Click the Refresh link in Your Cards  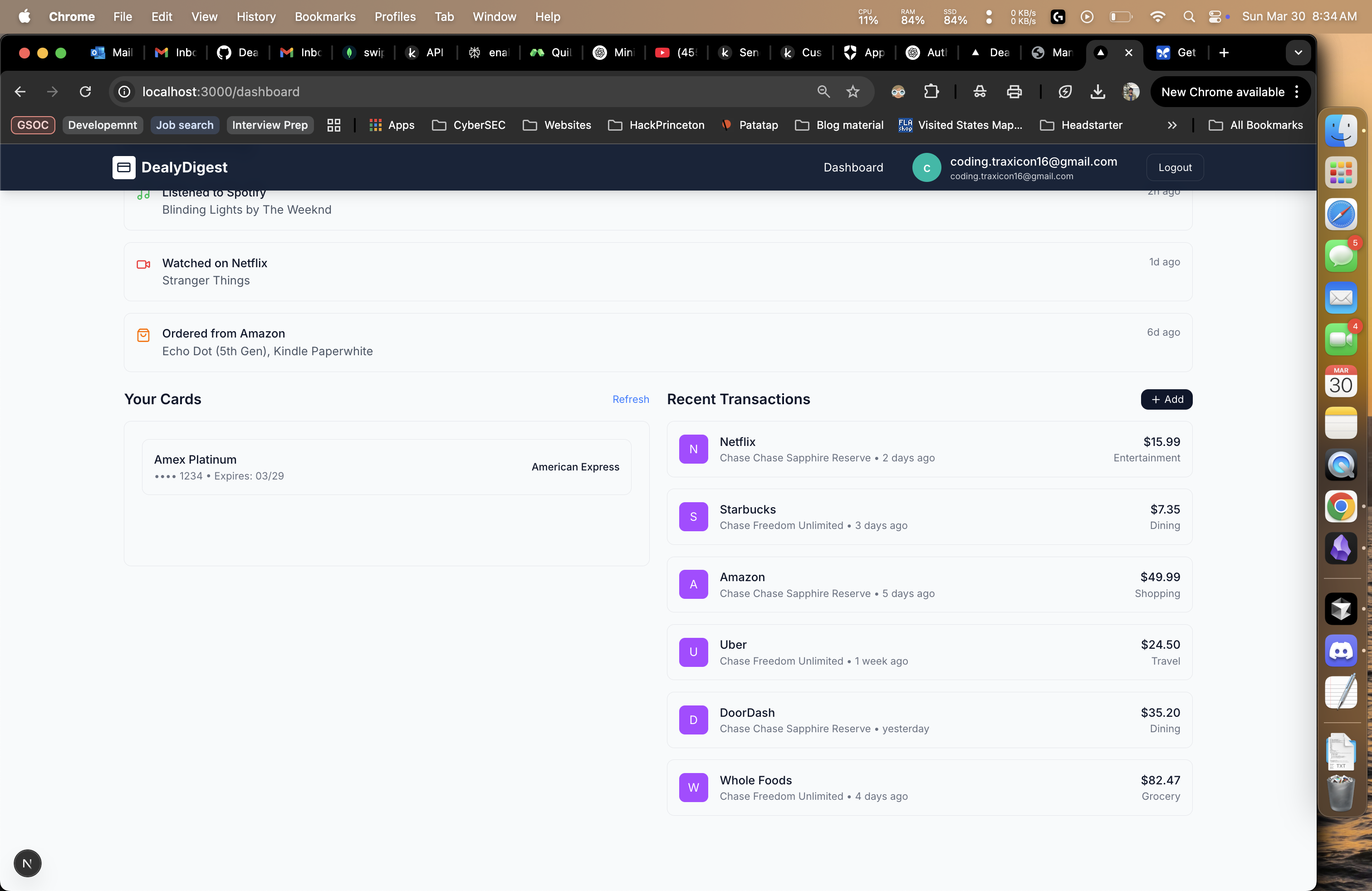click(630, 399)
